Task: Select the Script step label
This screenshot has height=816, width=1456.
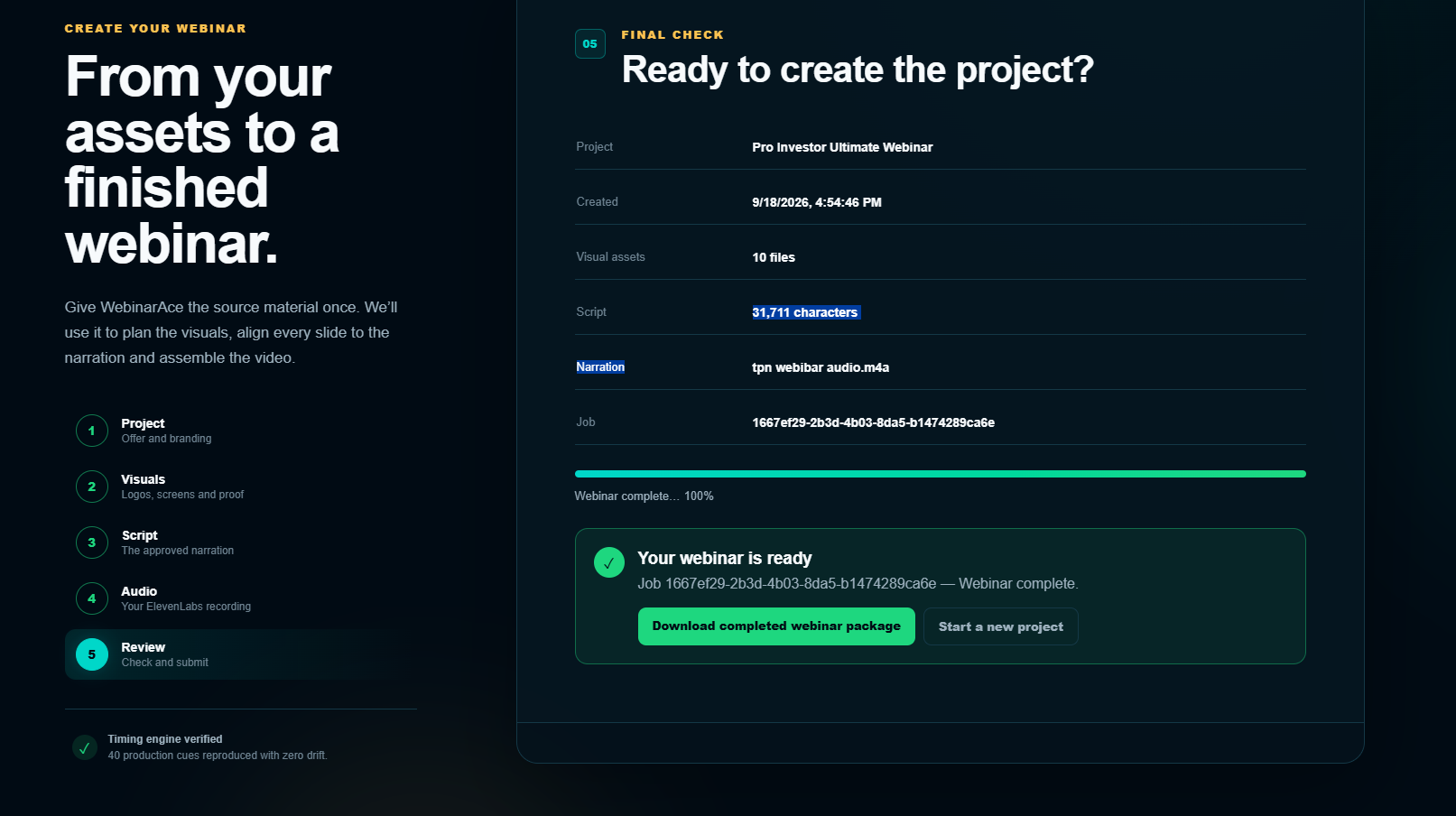Action: [x=140, y=535]
